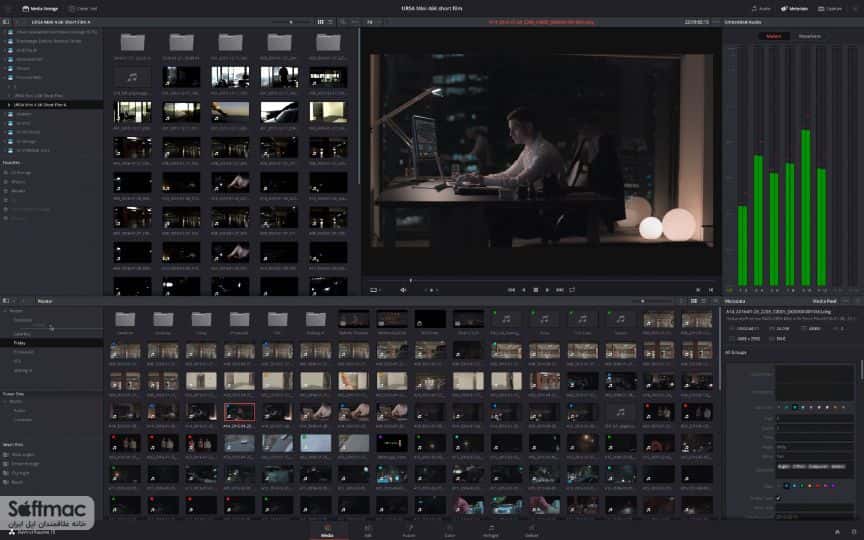Play clip in reverse in viewer

point(523,290)
